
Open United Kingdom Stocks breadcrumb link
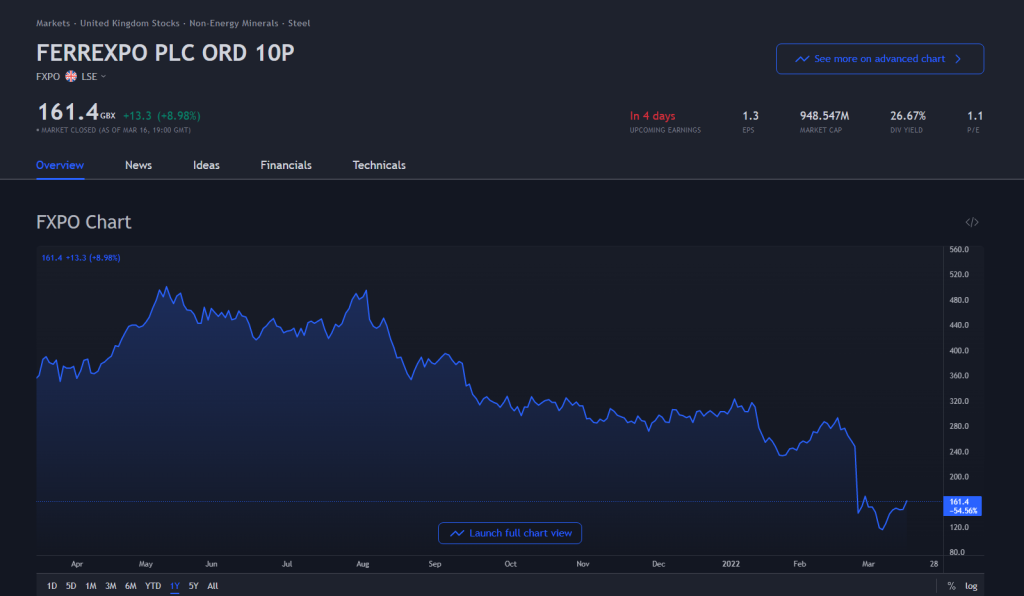pos(129,23)
